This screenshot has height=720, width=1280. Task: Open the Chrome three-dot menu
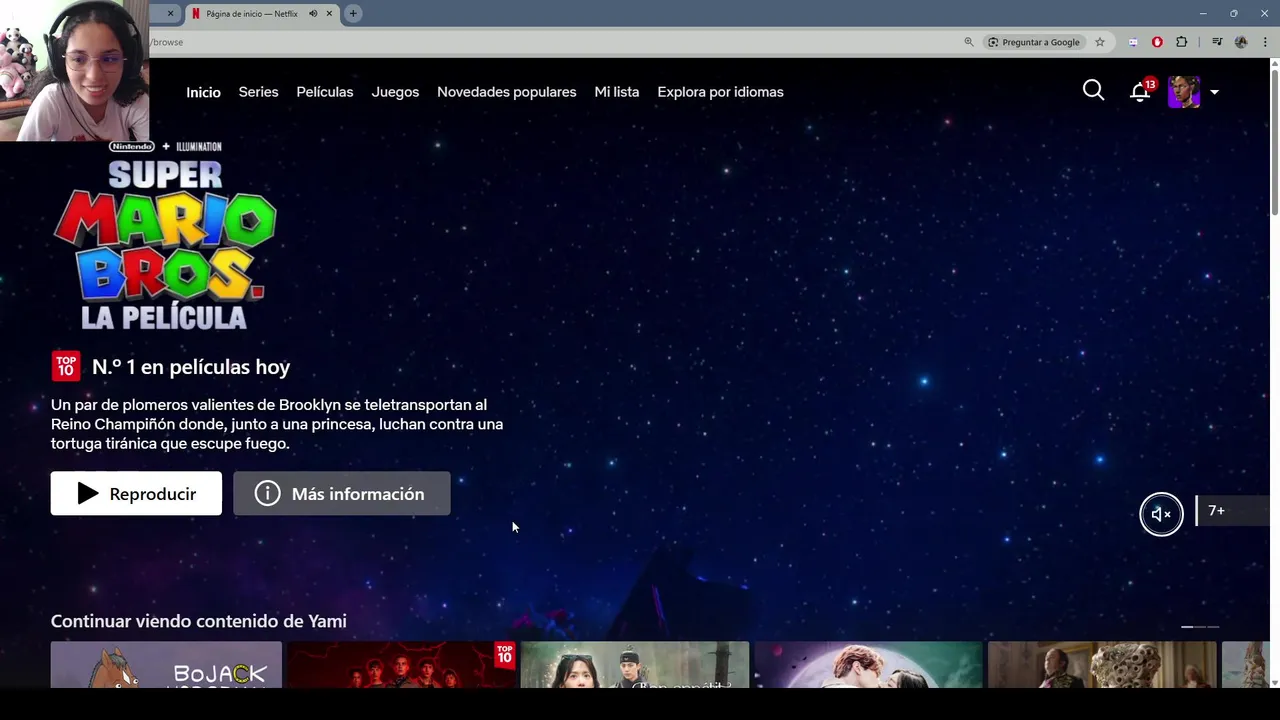tap(1264, 42)
